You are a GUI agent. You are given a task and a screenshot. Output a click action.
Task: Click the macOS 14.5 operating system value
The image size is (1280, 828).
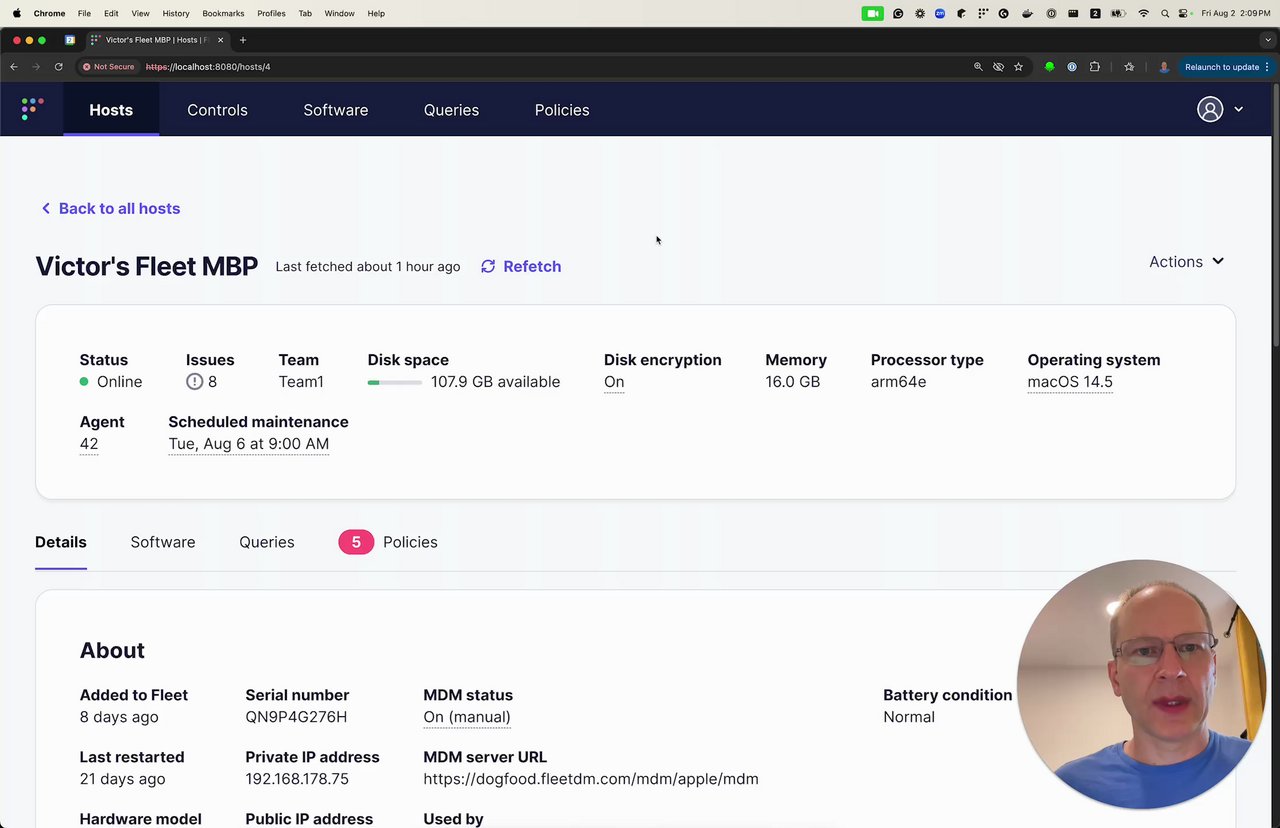click(x=1070, y=382)
